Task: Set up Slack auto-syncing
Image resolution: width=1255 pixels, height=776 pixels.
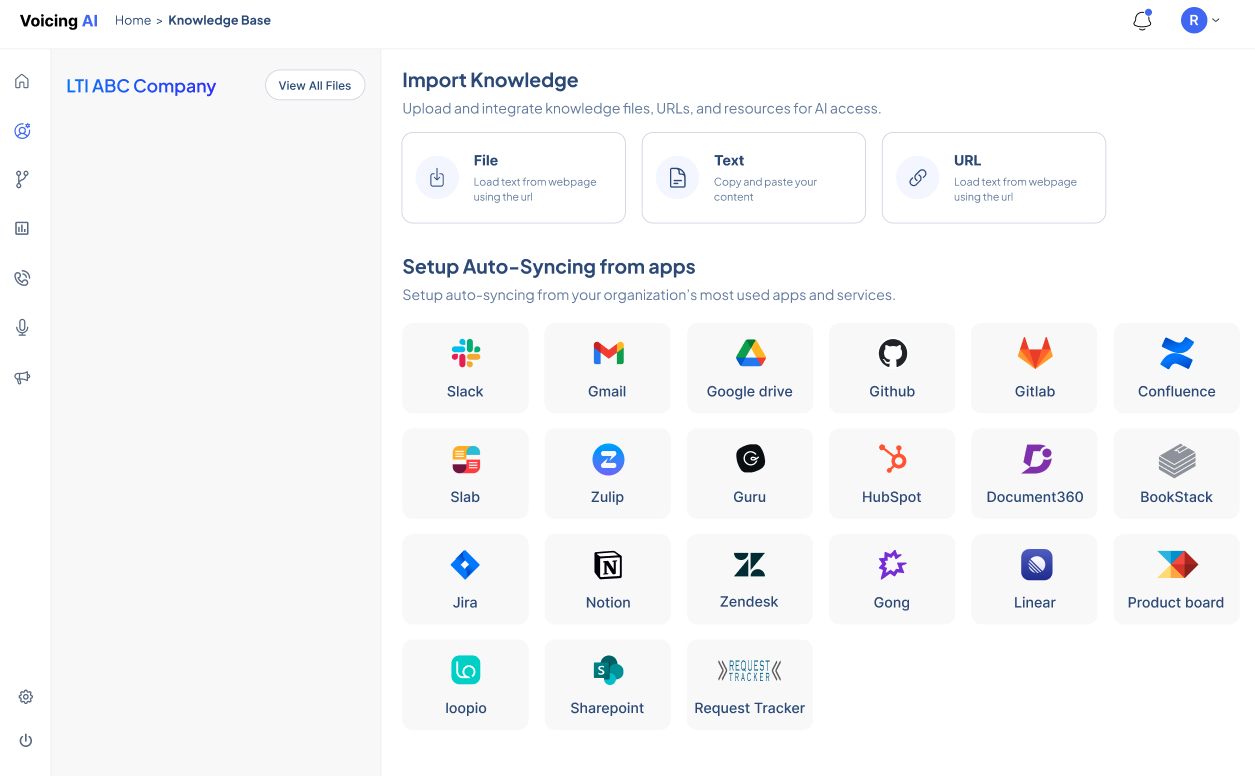Action: click(465, 368)
